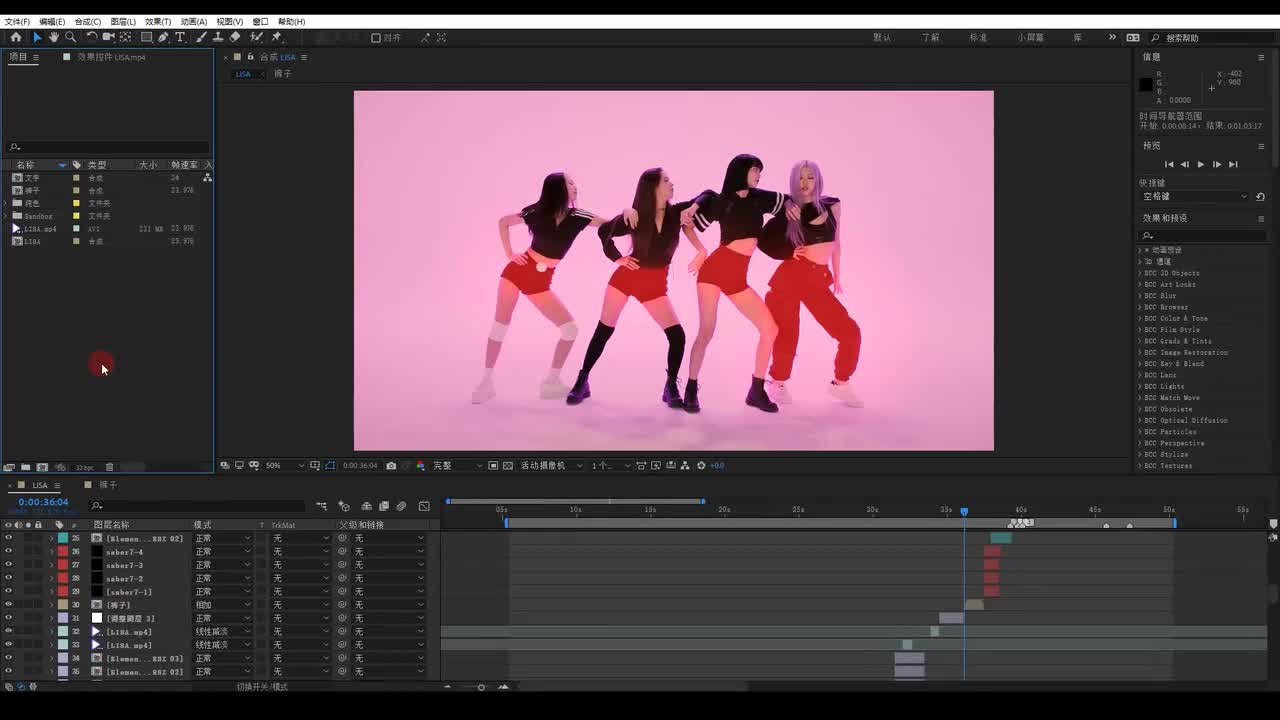1280x720 pixels.
Task: Select the Eraser tool
Action: coord(235,37)
